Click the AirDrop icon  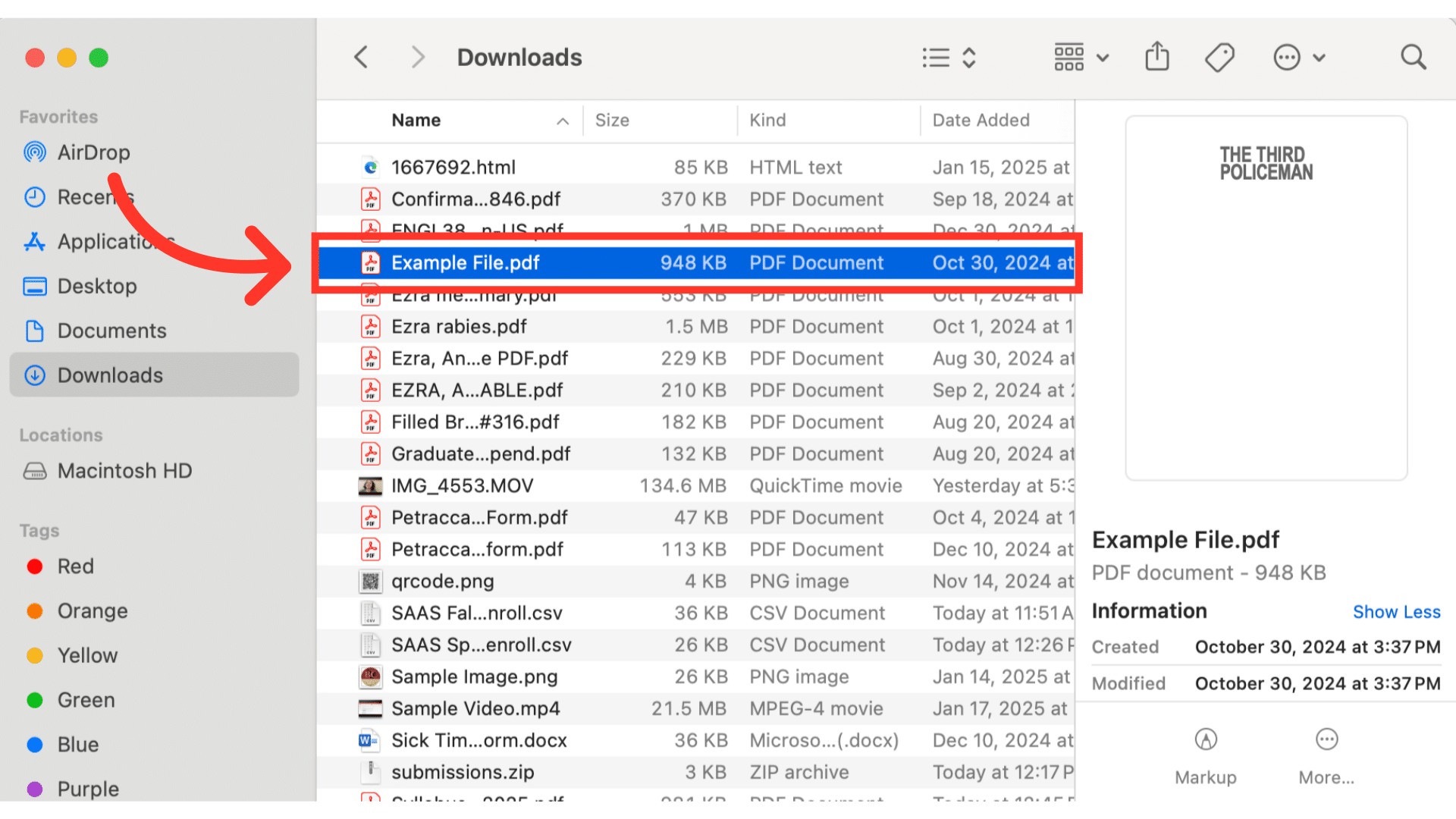(35, 152)
